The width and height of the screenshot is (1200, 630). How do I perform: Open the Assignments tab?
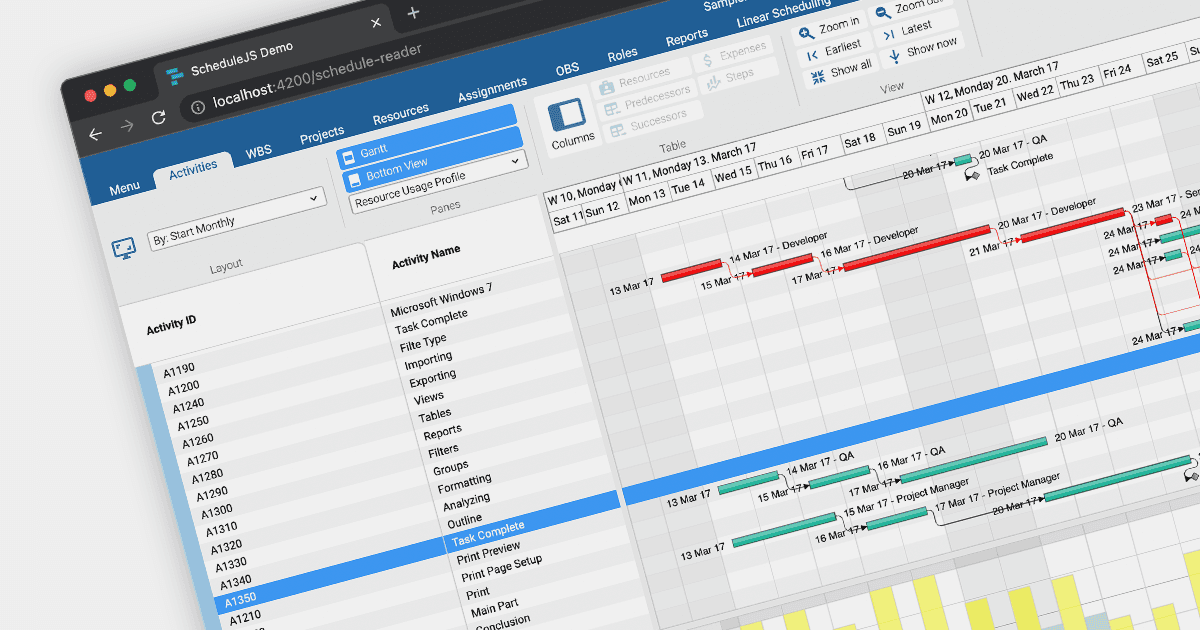click(x=492, y=92)
